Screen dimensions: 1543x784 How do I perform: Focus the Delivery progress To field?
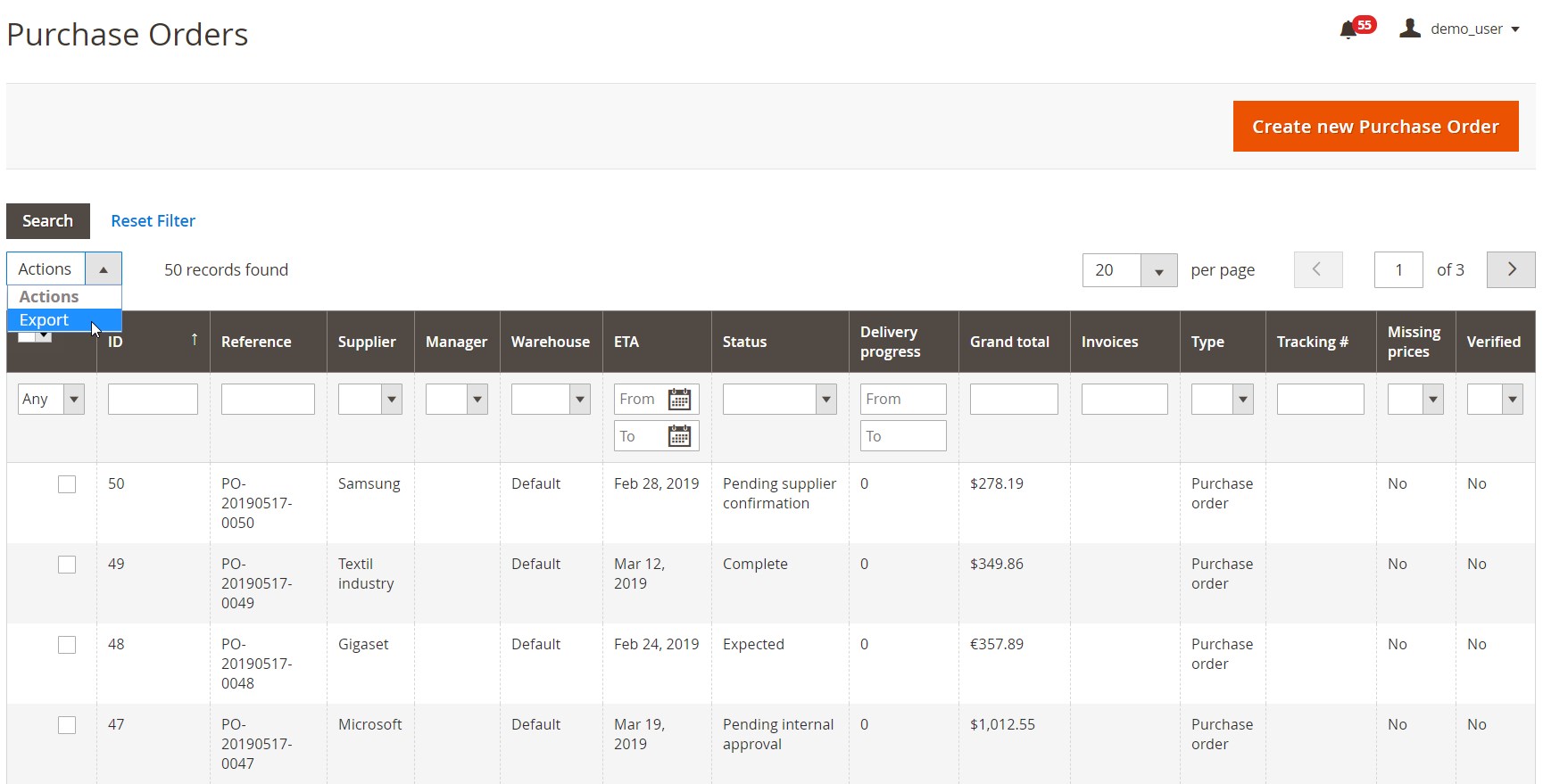[903, 436]
